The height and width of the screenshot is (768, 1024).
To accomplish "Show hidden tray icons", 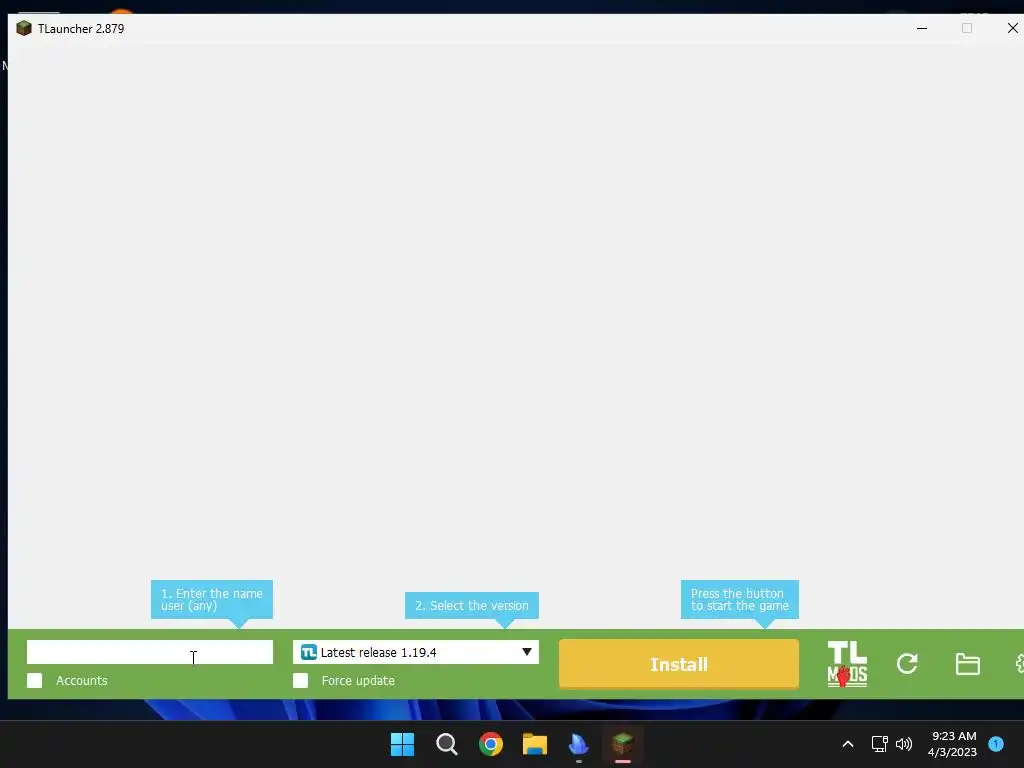I will point(848,744).
